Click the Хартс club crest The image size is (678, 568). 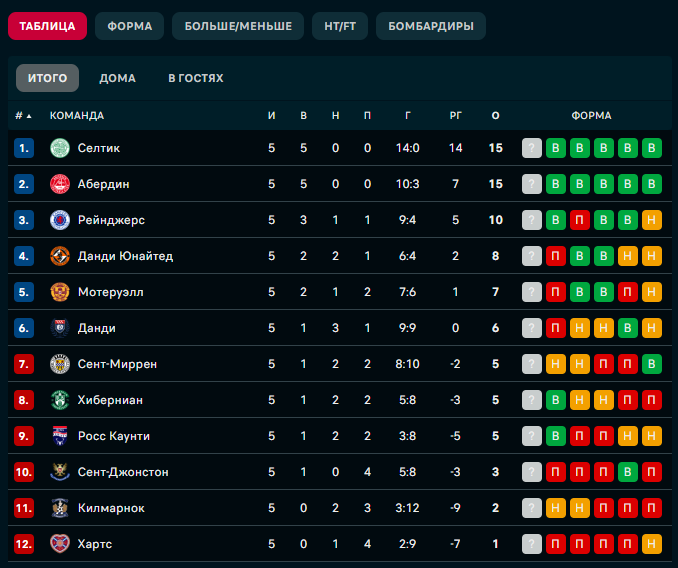pos(60,544)
